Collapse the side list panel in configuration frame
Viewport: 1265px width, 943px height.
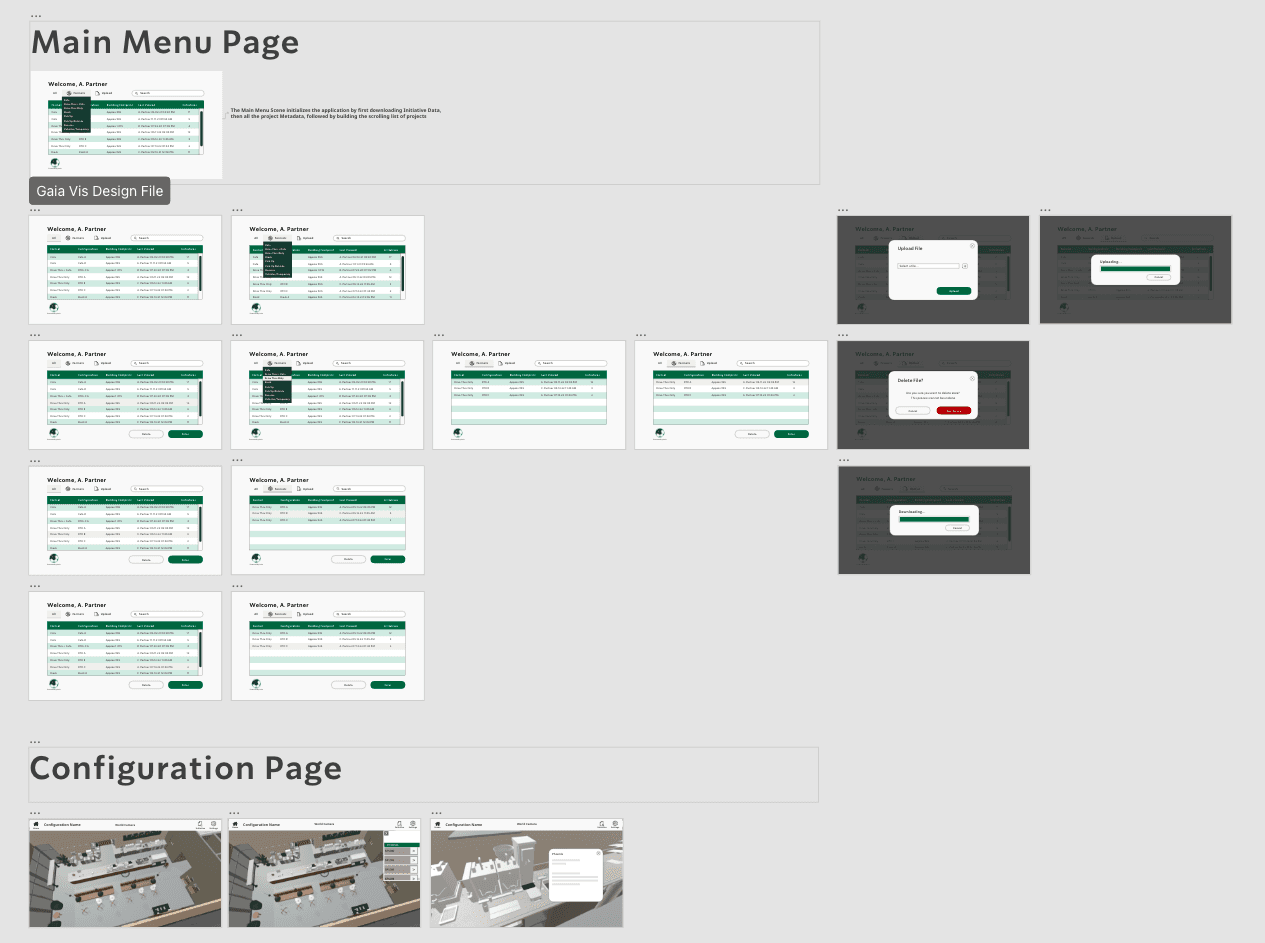click(386, 833)
